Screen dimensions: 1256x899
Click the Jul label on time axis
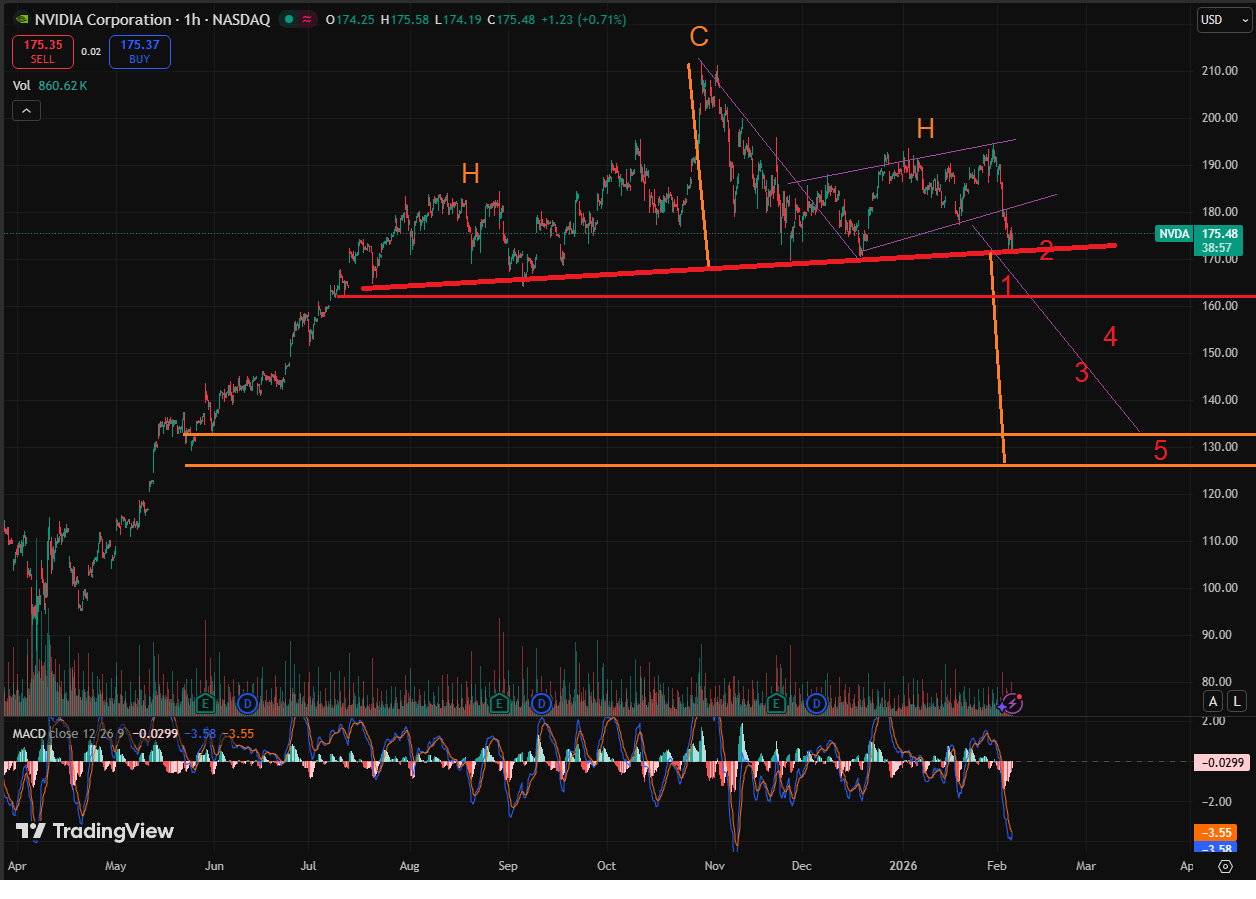pyautogui.click(x=308, y=865)
